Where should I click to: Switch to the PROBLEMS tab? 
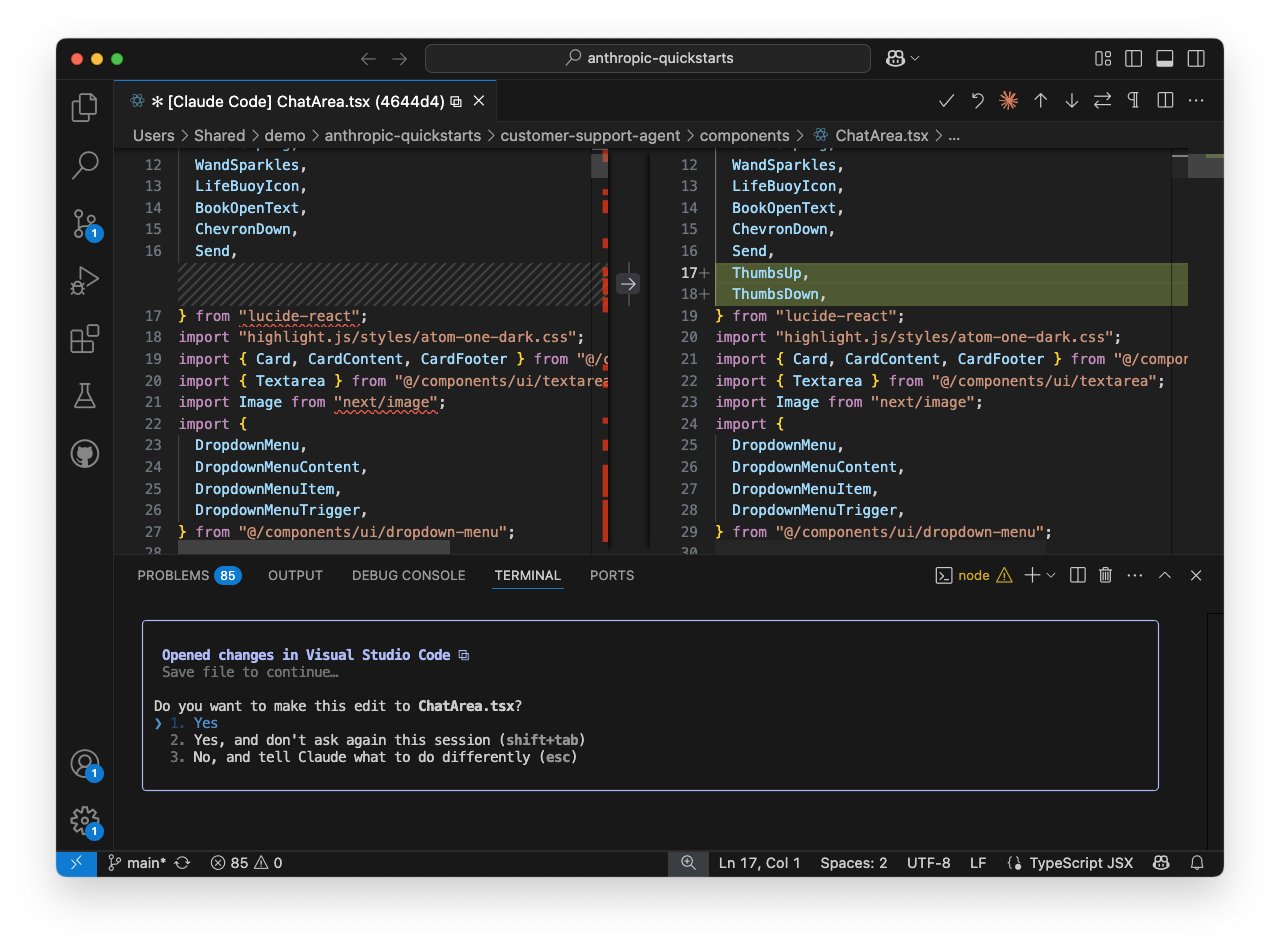[177, 575]
